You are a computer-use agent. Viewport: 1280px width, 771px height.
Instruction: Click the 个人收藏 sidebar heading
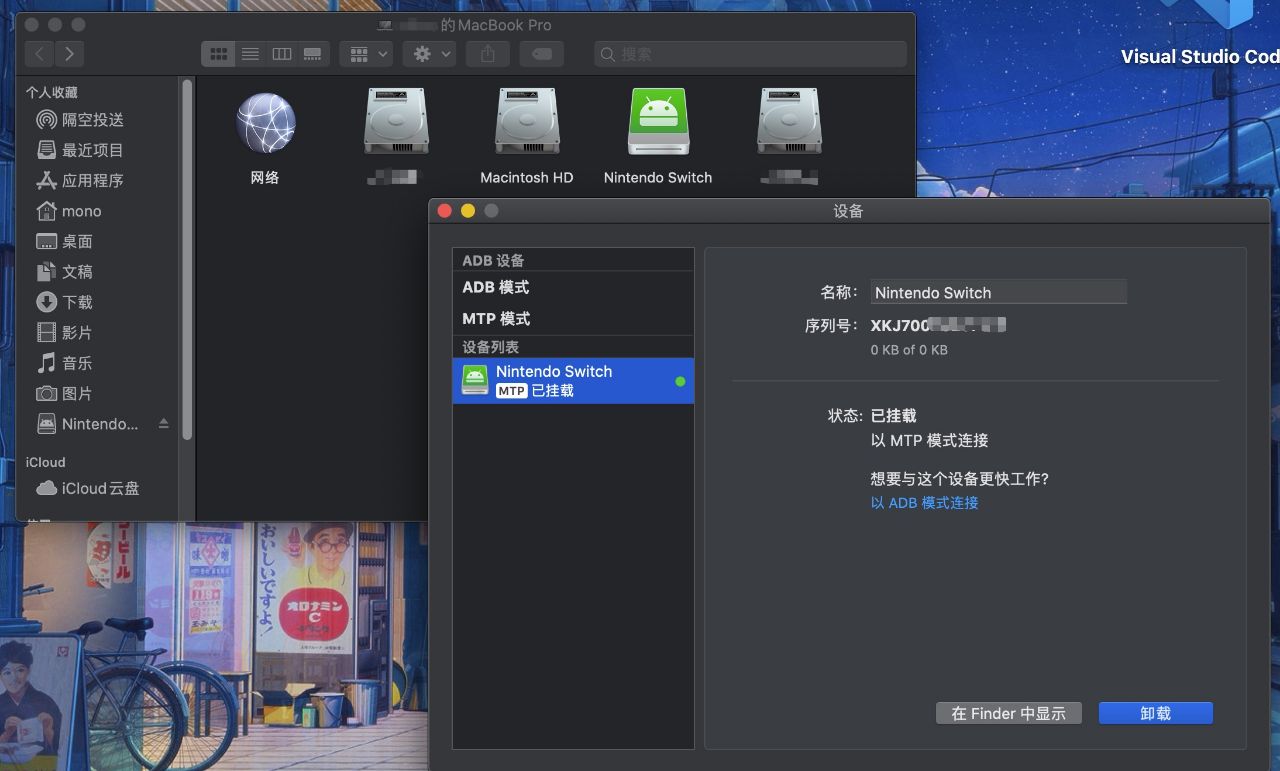click(52, 92)
